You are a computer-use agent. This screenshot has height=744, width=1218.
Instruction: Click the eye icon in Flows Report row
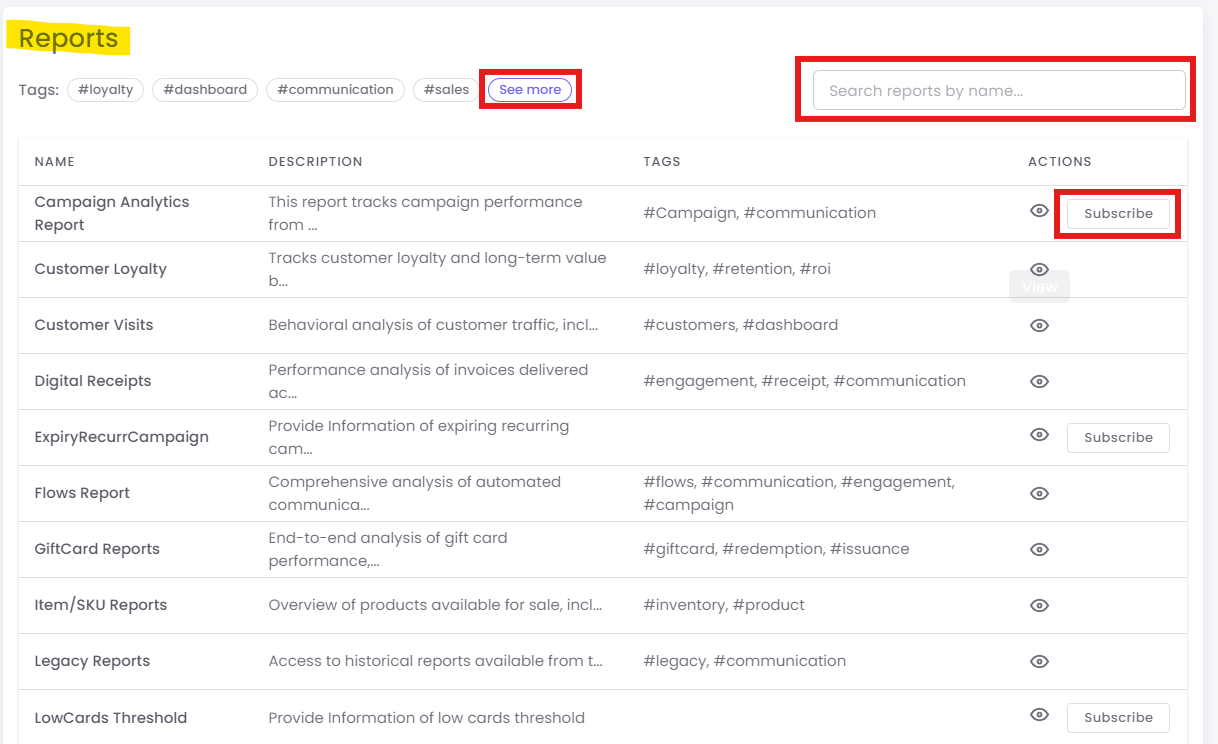tap(1039, 493)
